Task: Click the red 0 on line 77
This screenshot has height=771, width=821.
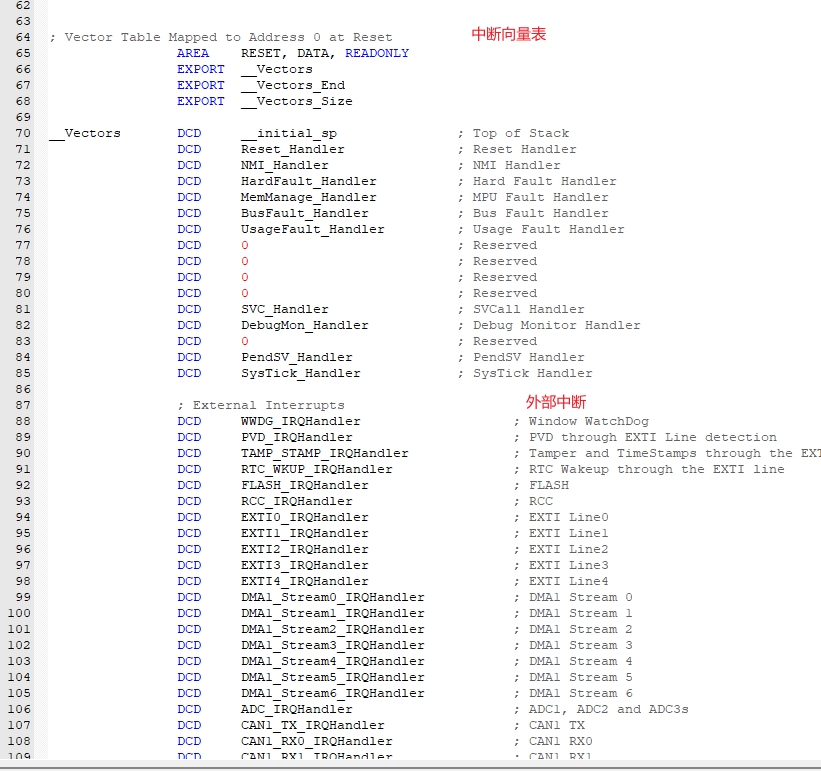Action: (245, 245)
